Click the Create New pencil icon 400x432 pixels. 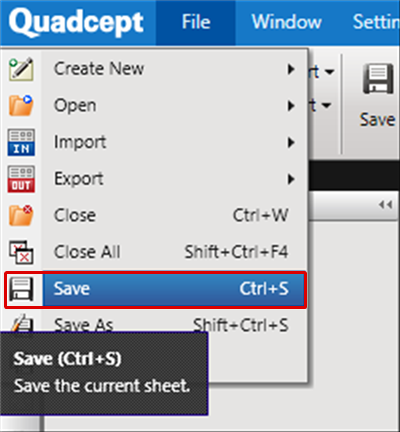click(x=21, y=69)
